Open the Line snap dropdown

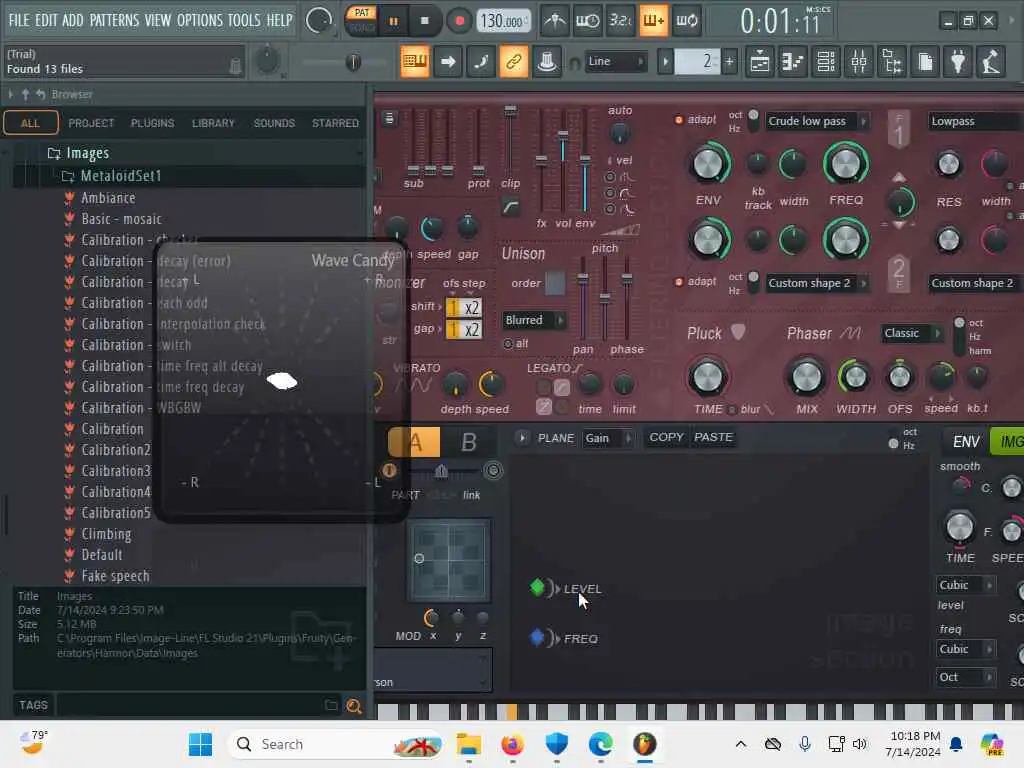pos(615,61)
